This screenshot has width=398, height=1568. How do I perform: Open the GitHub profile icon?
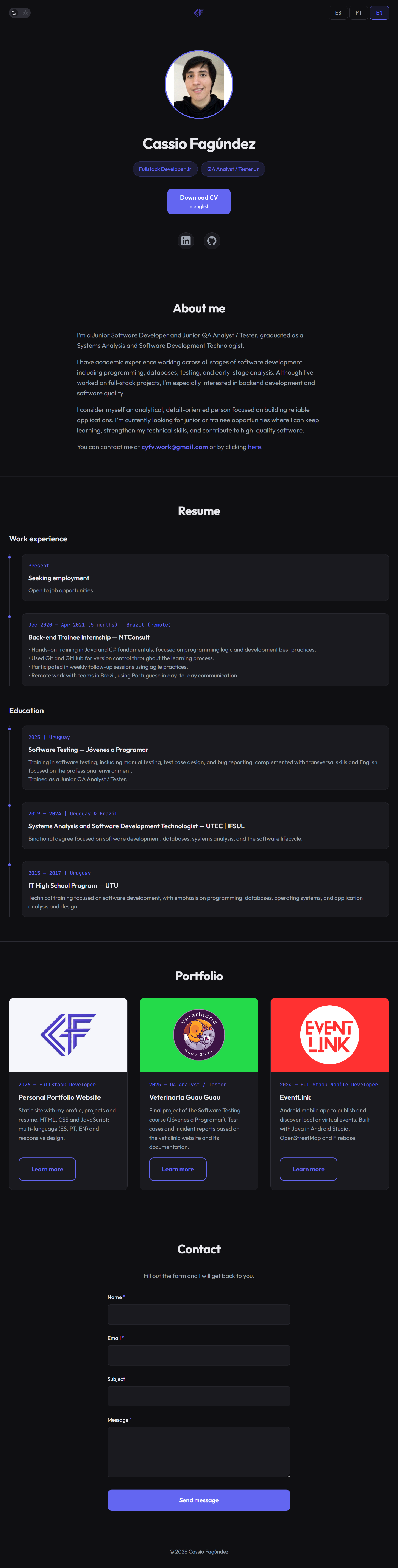(211, 241)
